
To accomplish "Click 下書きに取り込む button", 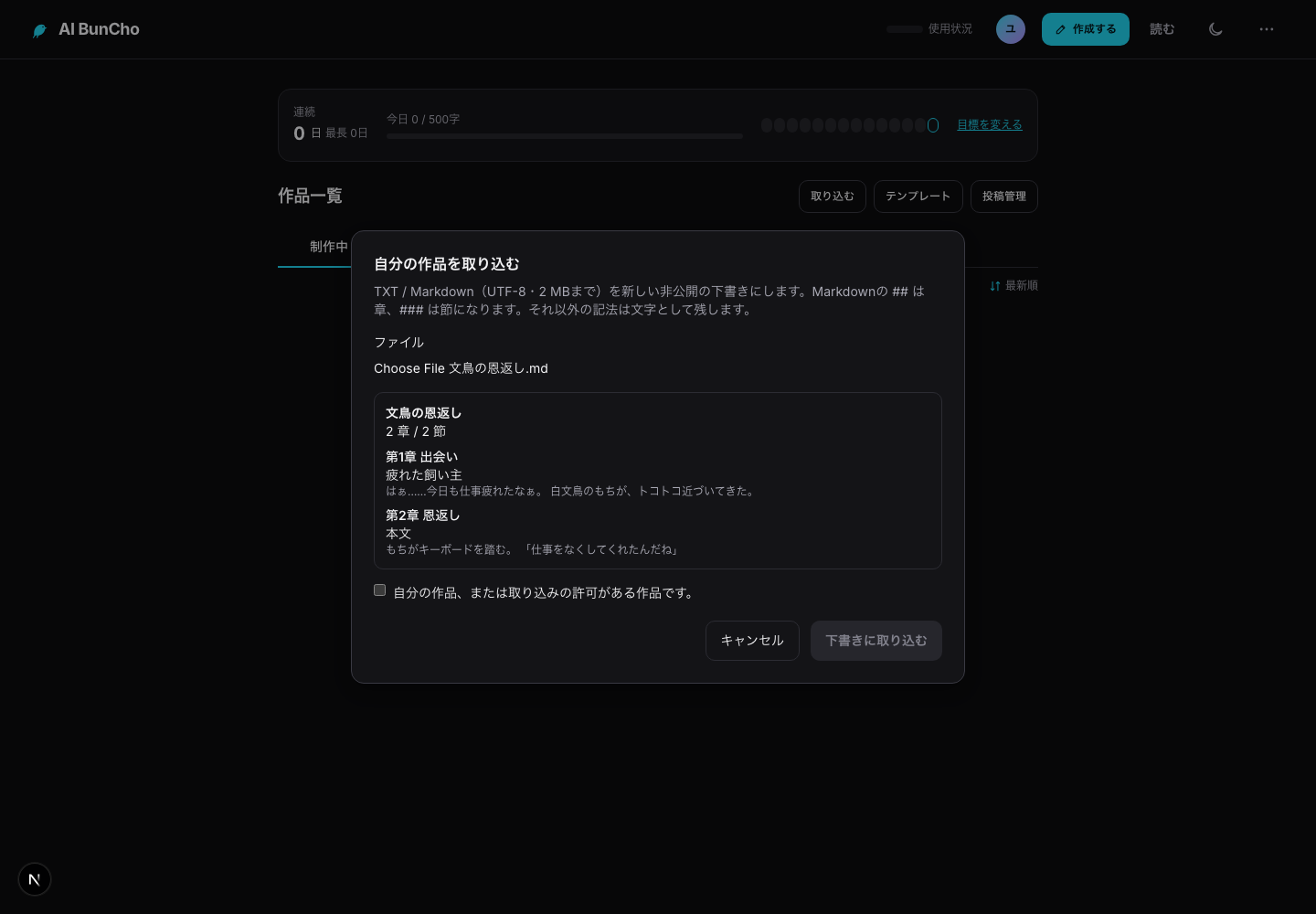I will point(876,641).
